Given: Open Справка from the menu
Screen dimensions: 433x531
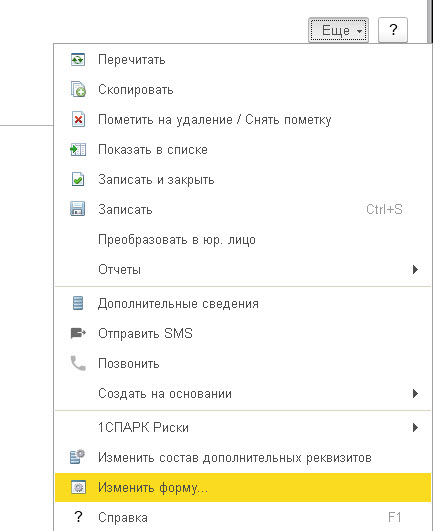Looking at the screenshot, I should 243,517.
